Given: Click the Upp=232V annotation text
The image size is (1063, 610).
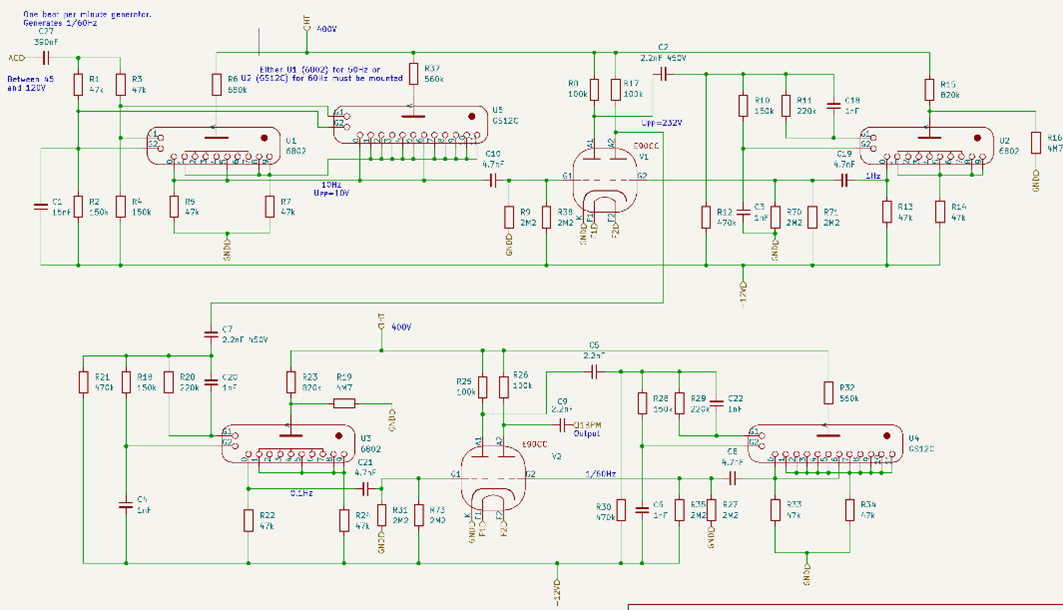Looking at the screenshot, I should click(661, 122).
